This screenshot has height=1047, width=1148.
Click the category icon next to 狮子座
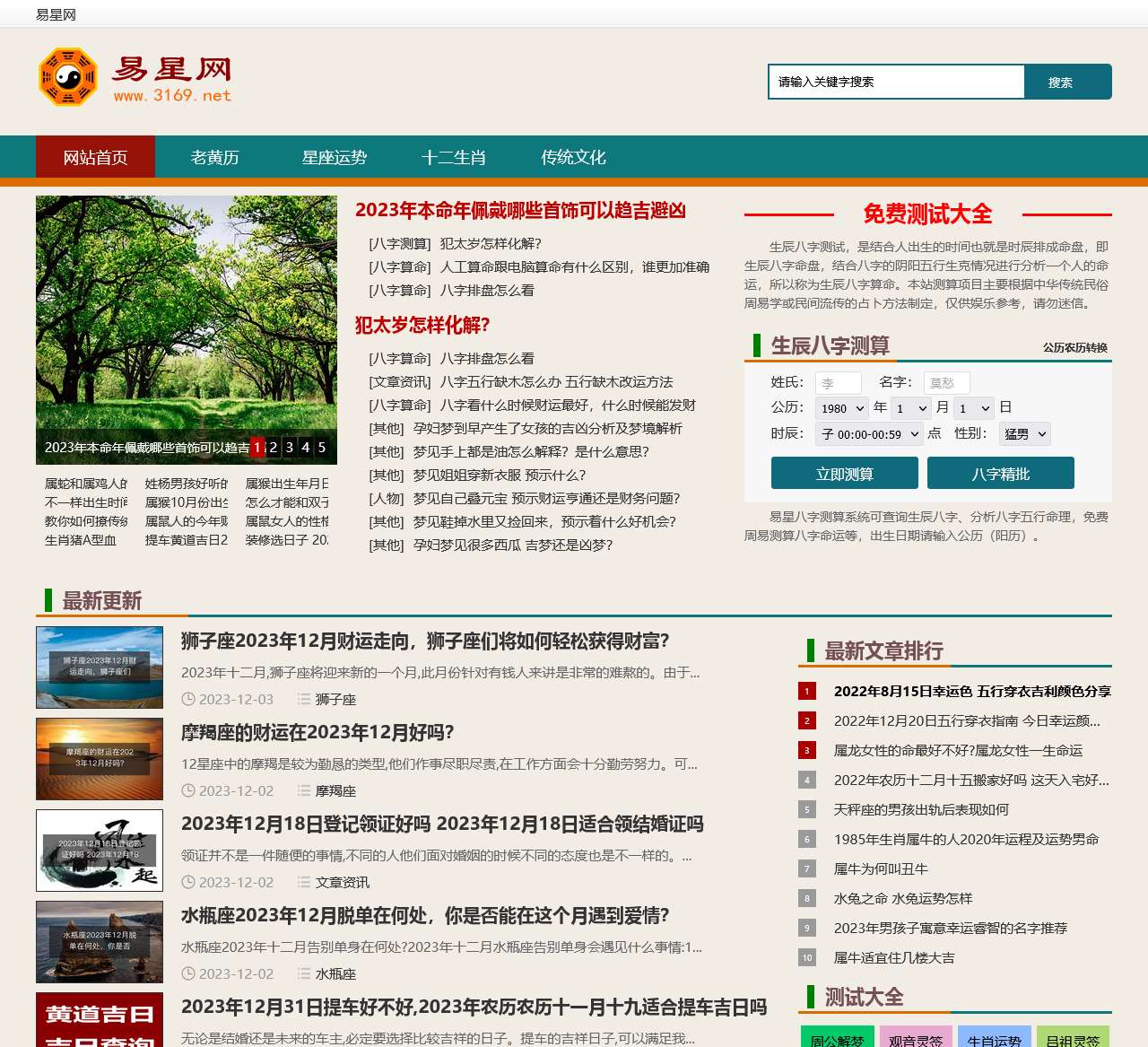pyautogui.click(x=304, y=700)
